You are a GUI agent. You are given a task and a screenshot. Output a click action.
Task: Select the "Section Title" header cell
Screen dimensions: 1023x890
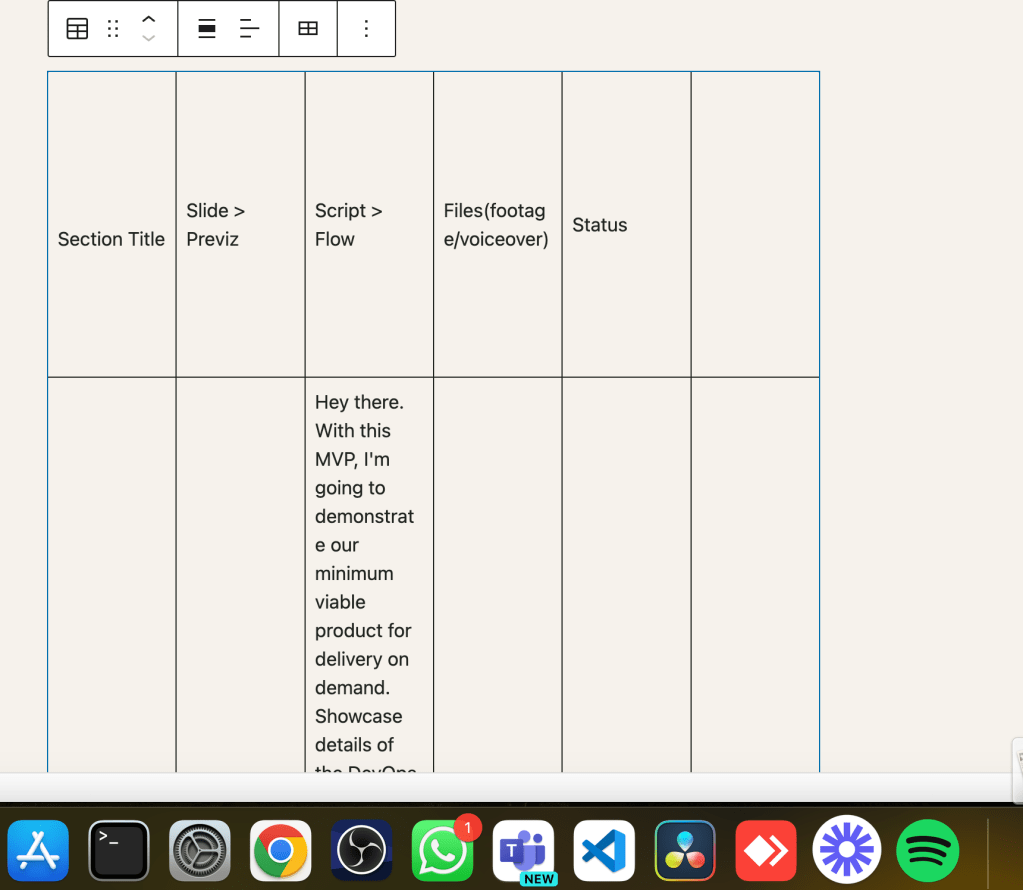[x=112, y=224]
